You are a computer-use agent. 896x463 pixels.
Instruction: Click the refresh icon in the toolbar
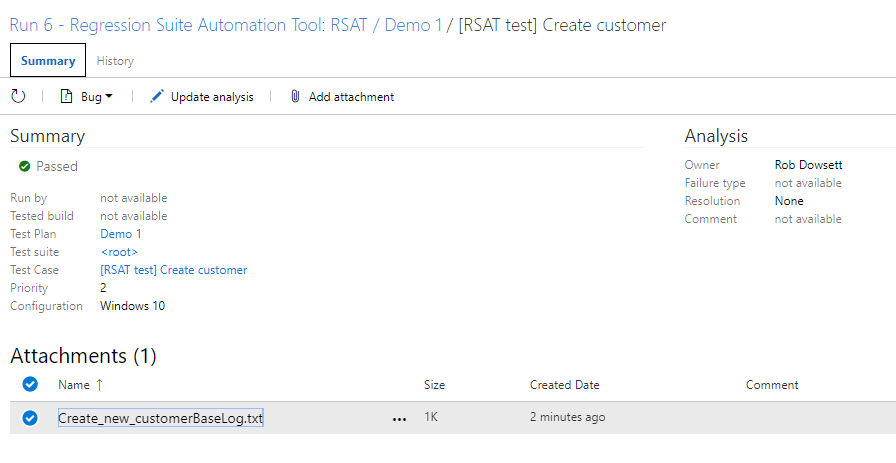pos(18,97)
